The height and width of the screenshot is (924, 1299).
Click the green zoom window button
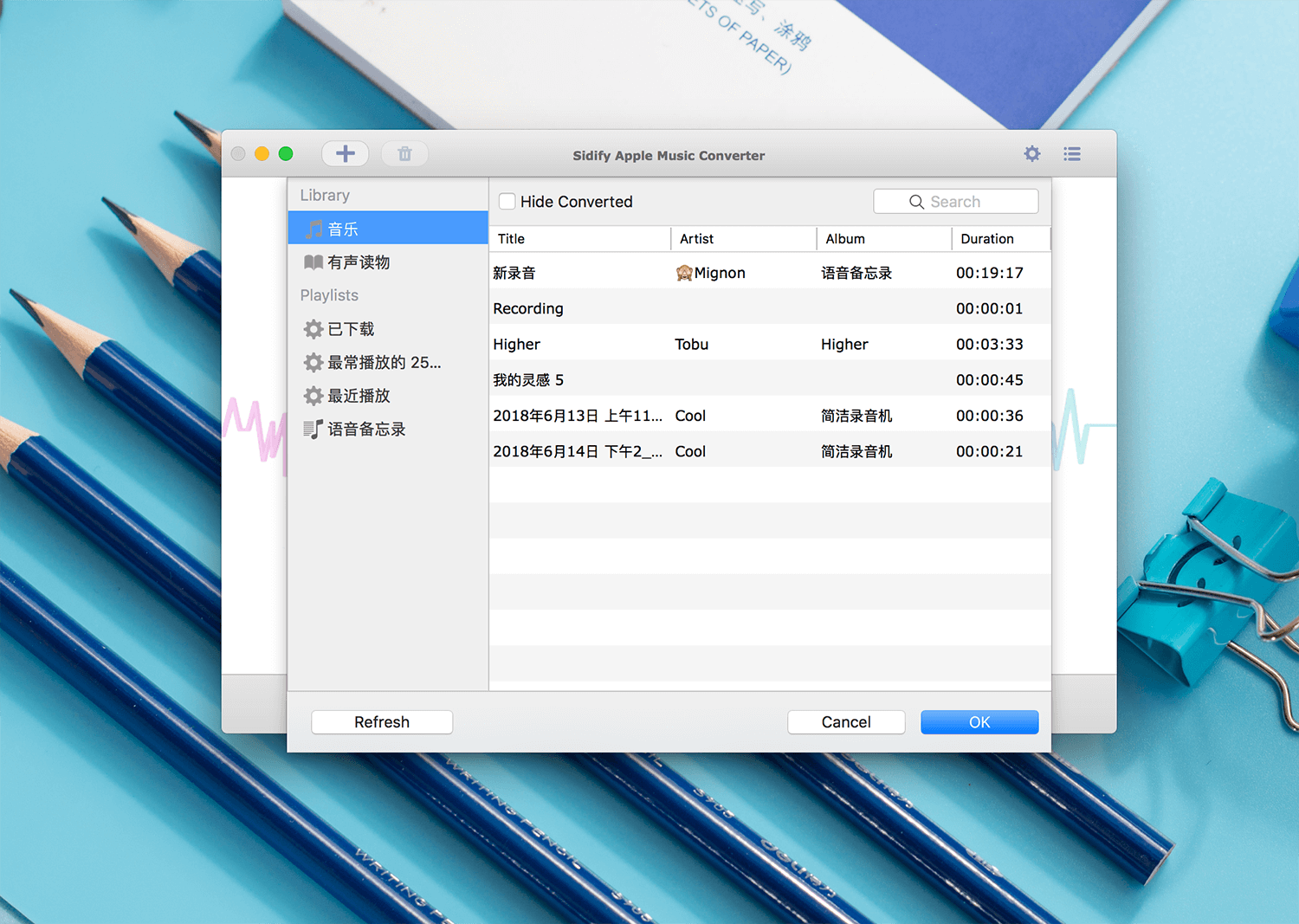(286, 154)
